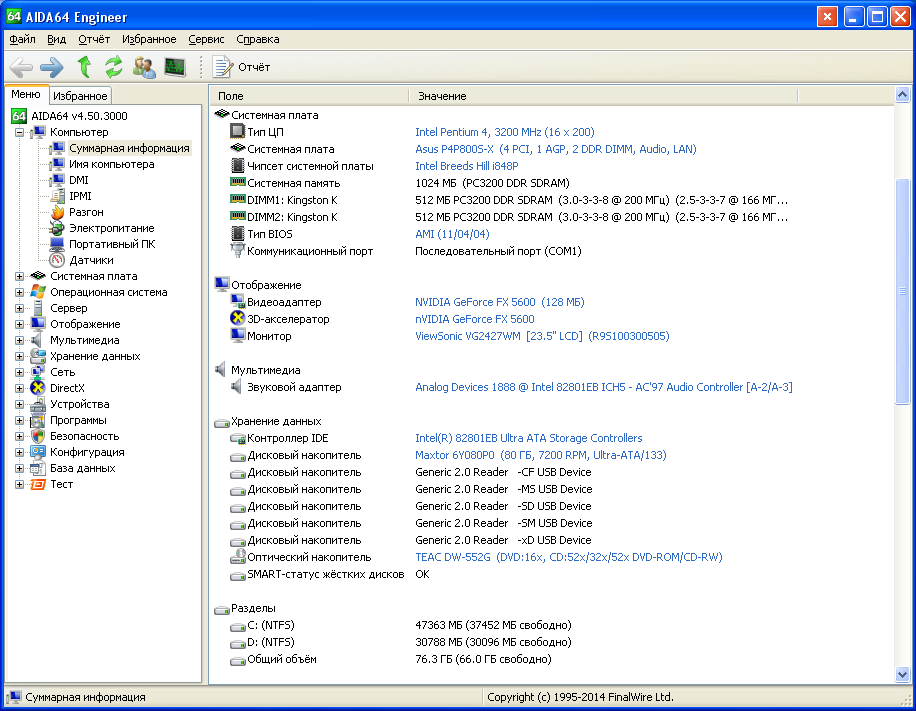Select Электропитание in the tree
This screenshot has height=711, width=916.
click(111, 228)
